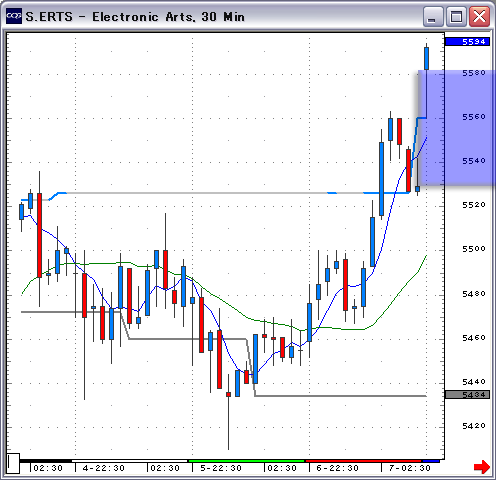Click the 5480 price scale label
The height and width of the screenshot is (480, 496).
point(474,293)
